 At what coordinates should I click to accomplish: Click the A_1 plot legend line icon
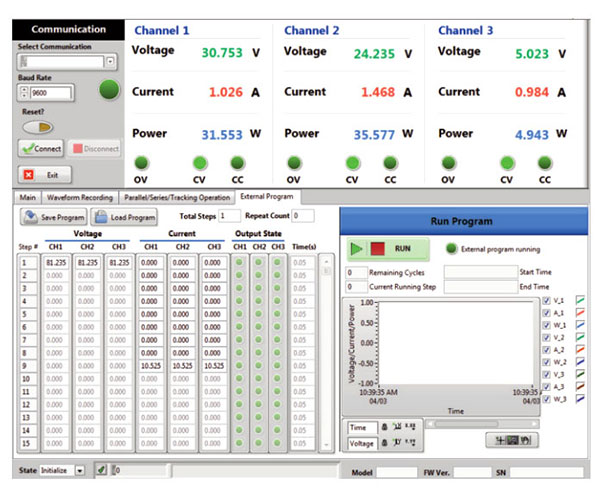point(580,312)
